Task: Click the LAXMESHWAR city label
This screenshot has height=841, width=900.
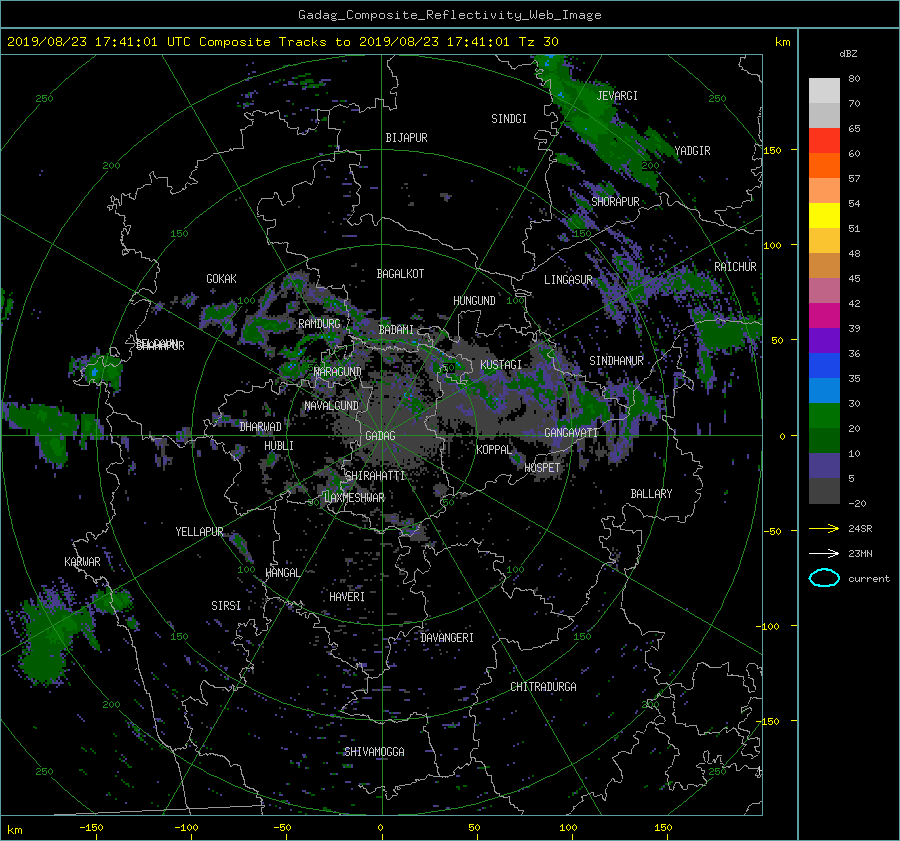Action: [x=354, y=498]
